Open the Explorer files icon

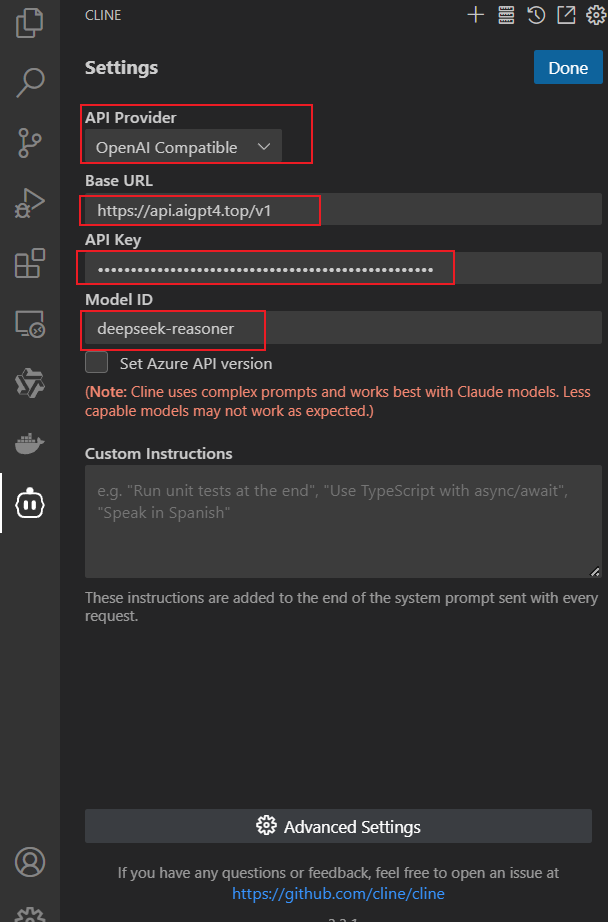pos(29,24)
